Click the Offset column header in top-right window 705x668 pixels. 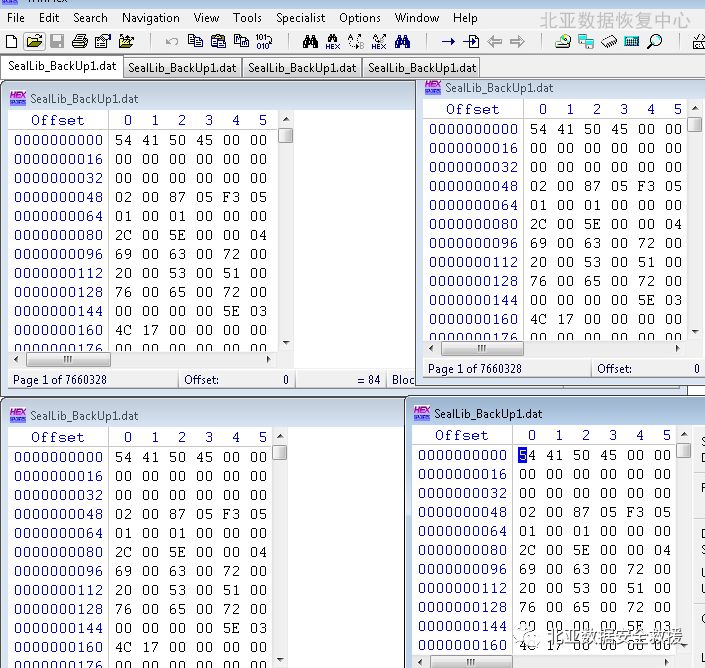click(473, 109)
